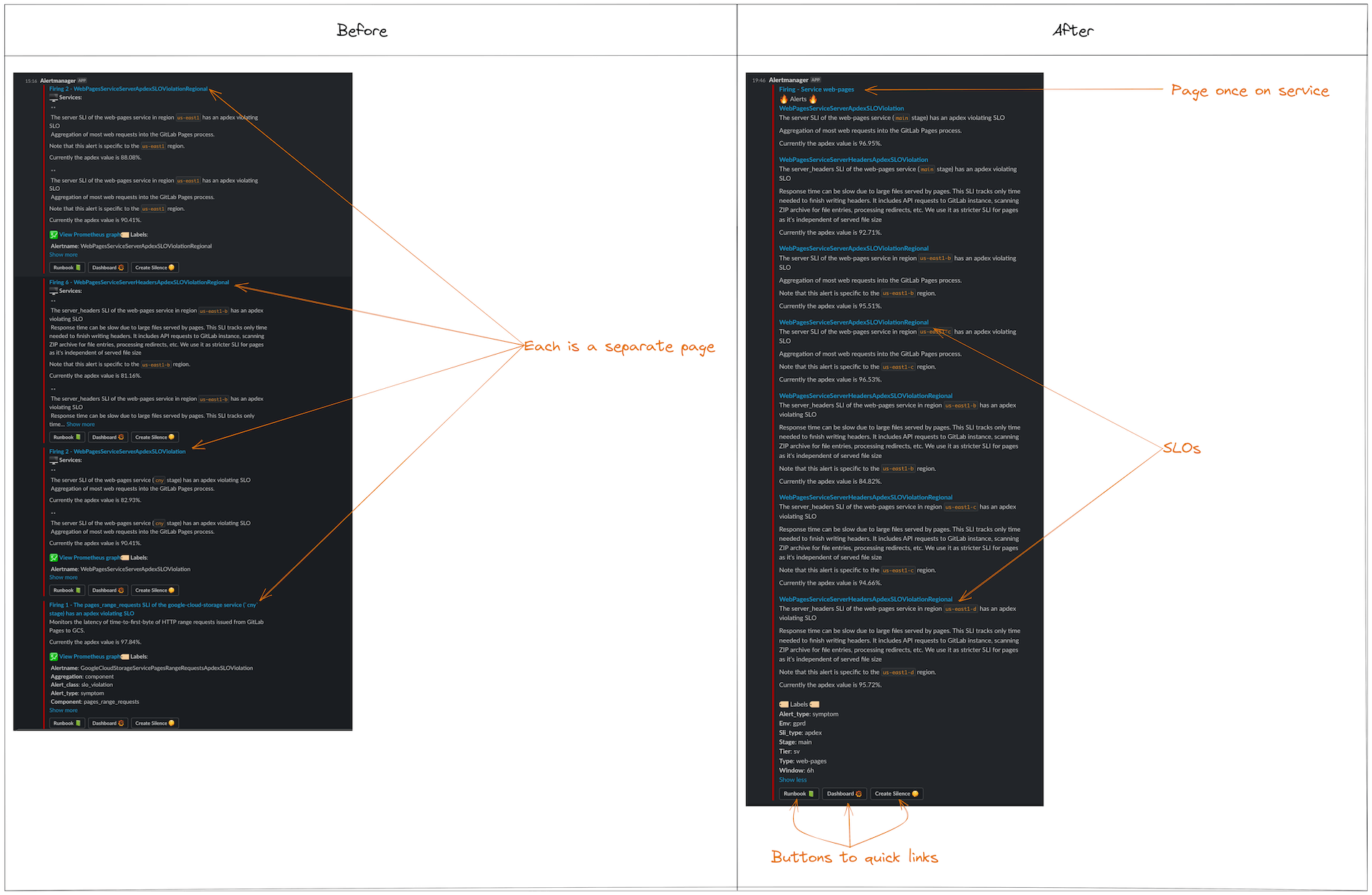The width and height of the screenshot is (1372, 895).
Task: Click the shushing-face emoji on Create Silence in the GoogleCloudStorage alert
Action: coord(171,723)
